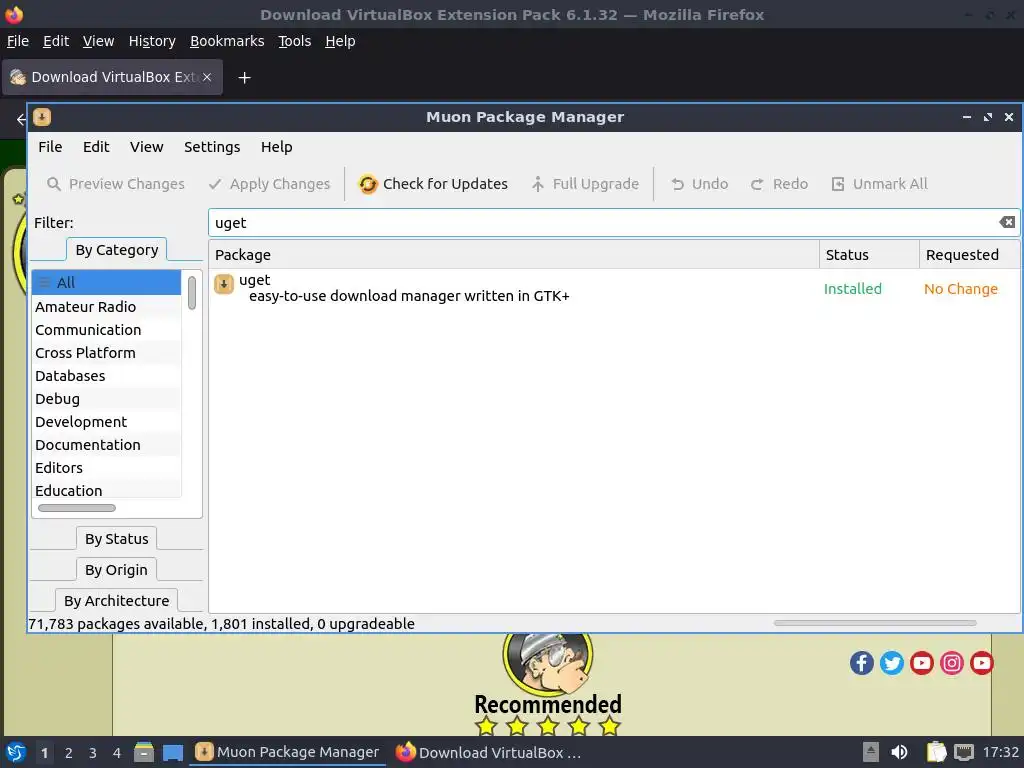Screen dimensions: 1024x768
Task: Expand the By Origin filter section
Action: [116, 569]
